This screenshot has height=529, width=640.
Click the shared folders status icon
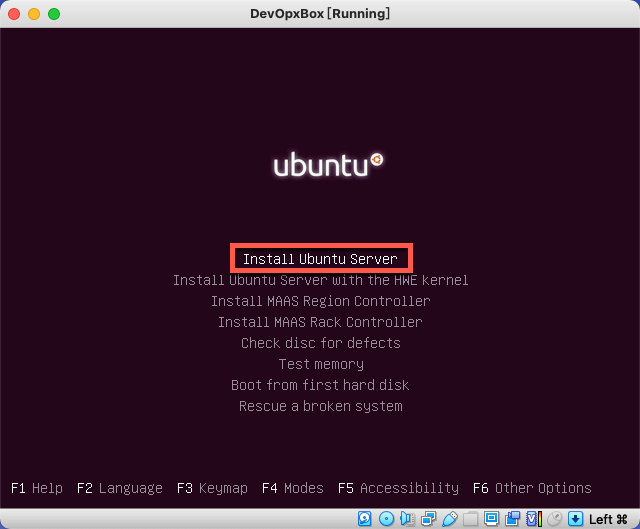pyautogui.click(x=470, y=519)
